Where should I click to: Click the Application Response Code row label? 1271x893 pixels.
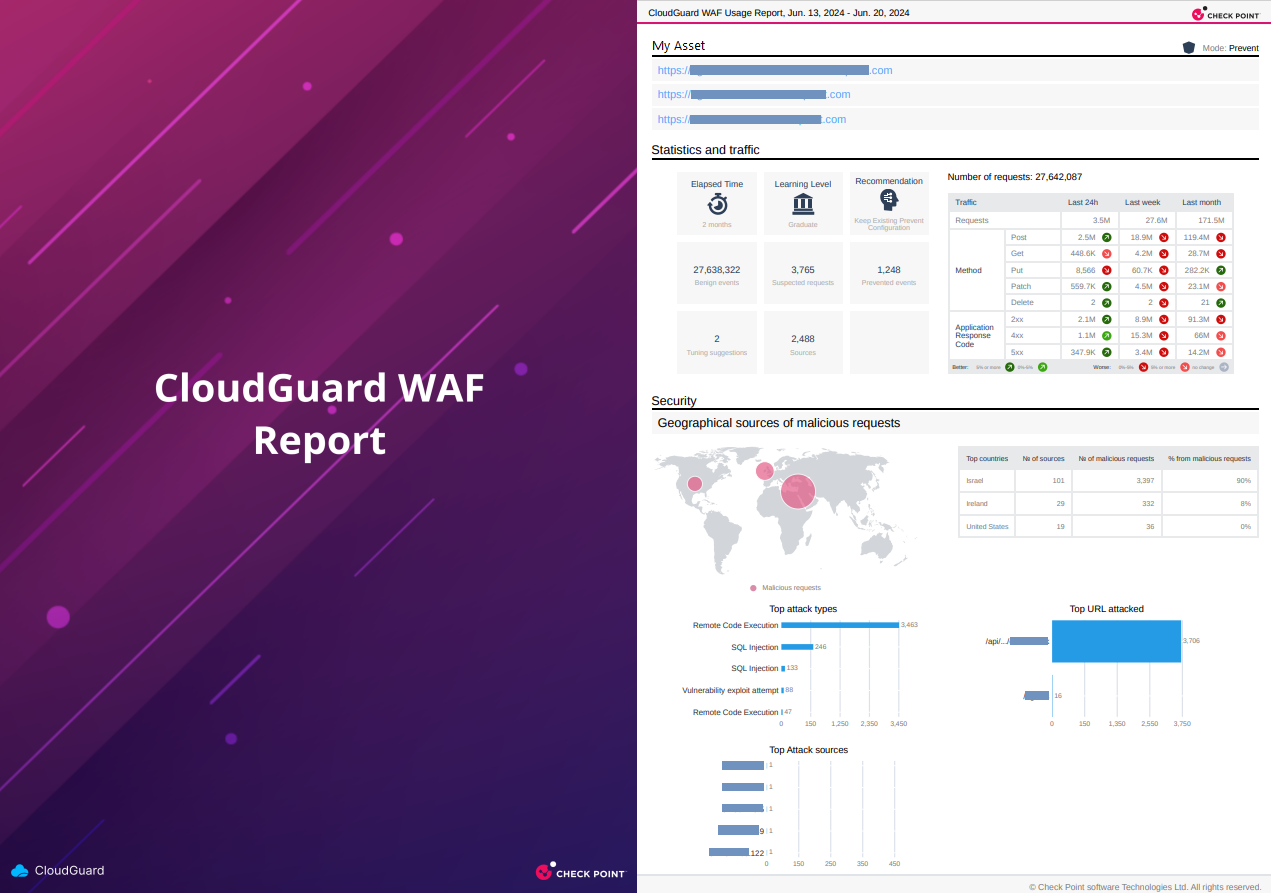[x=975, y=336]
